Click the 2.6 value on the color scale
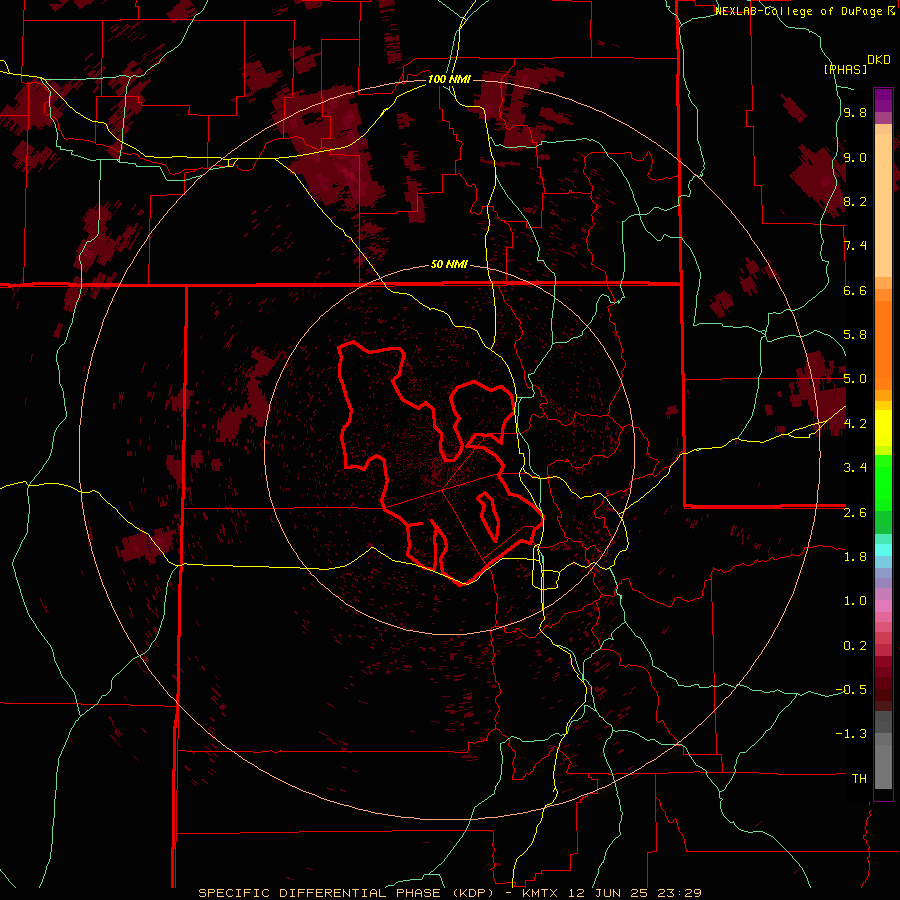Viewport: 900px width, 900px height. pyautogui.click(x=855, y=513)
